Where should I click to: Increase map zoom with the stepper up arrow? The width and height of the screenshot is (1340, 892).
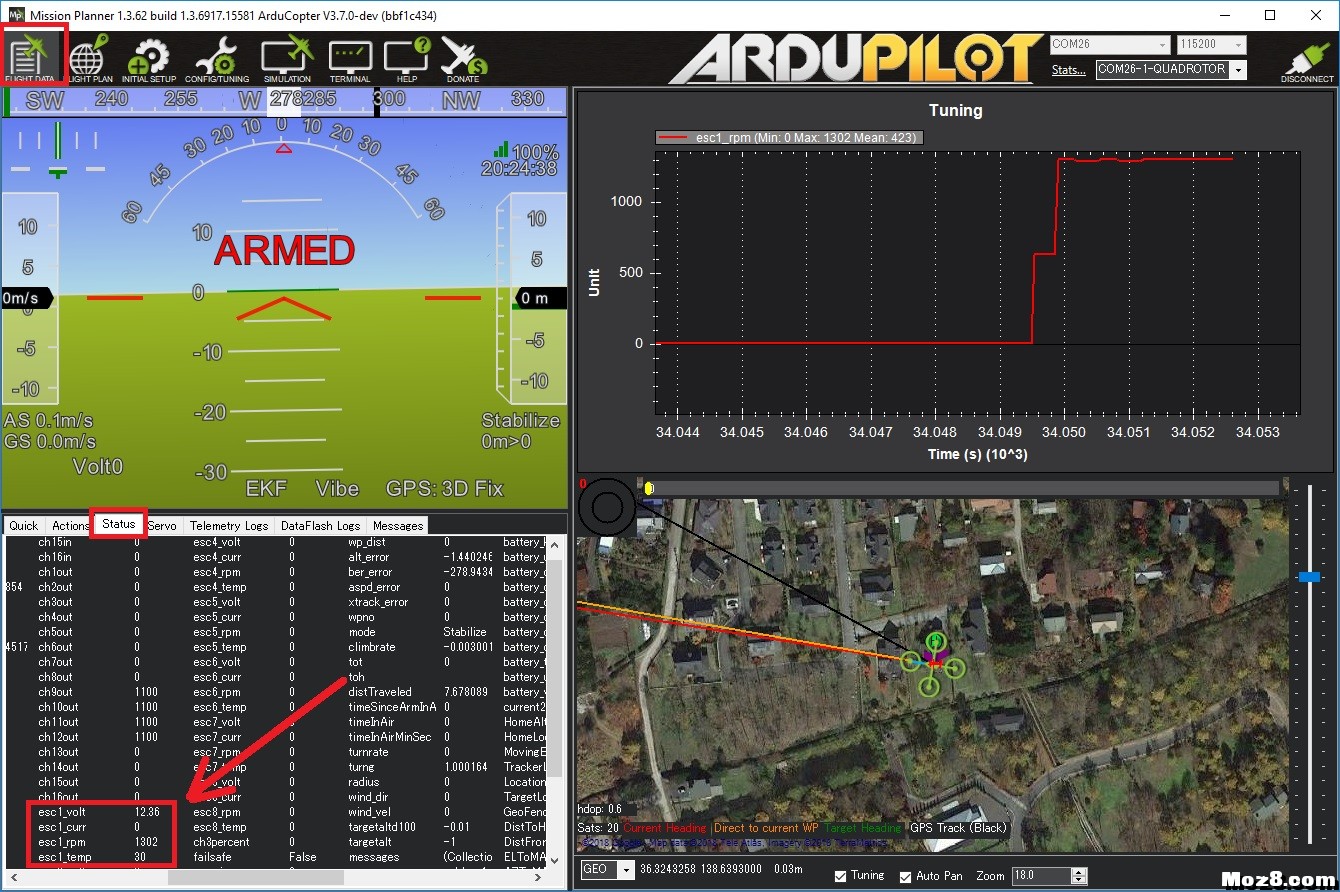[x=1079, y=871]
